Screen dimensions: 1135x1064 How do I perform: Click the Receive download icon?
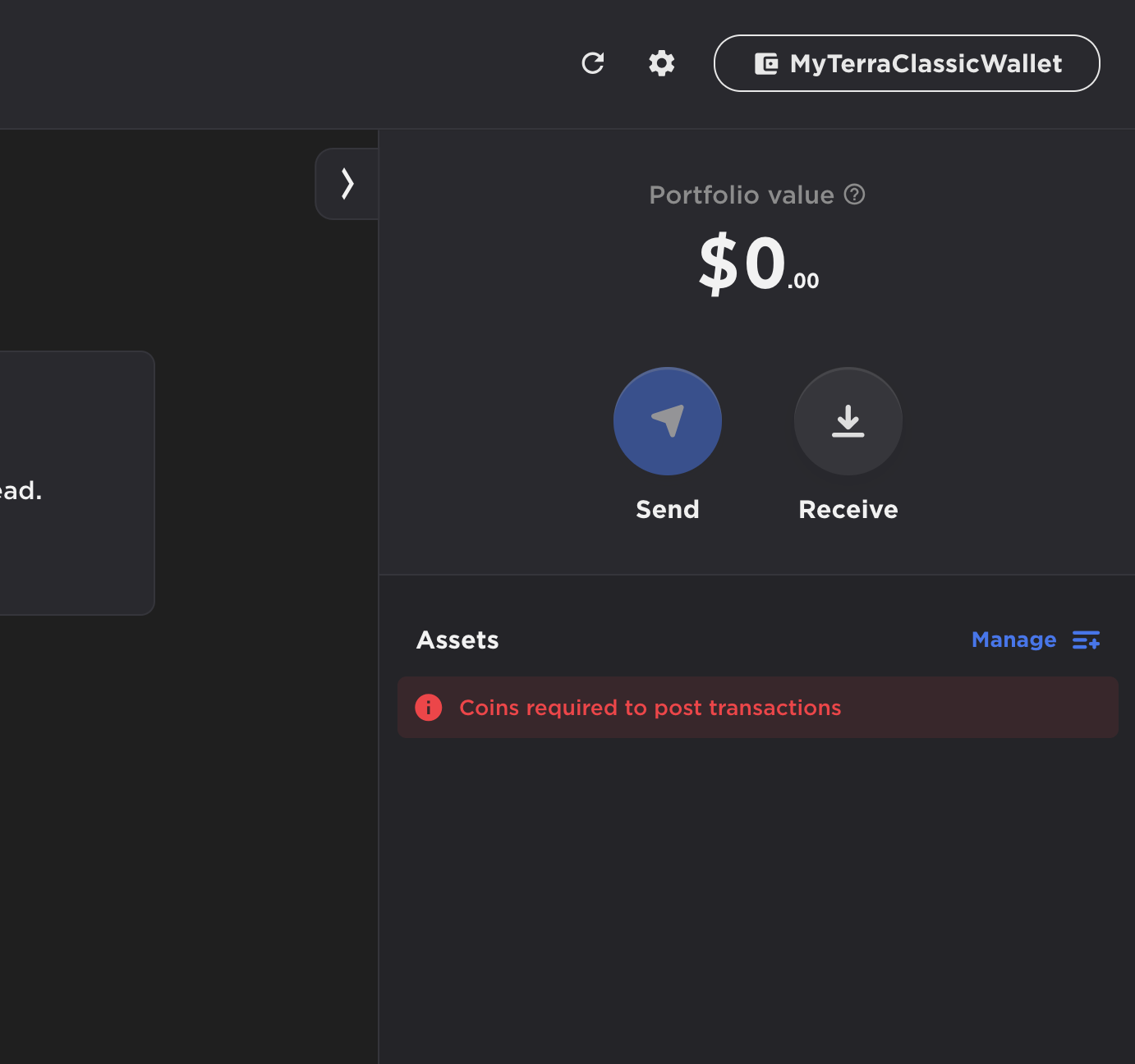pyautogui.click(x=848, y=420)
